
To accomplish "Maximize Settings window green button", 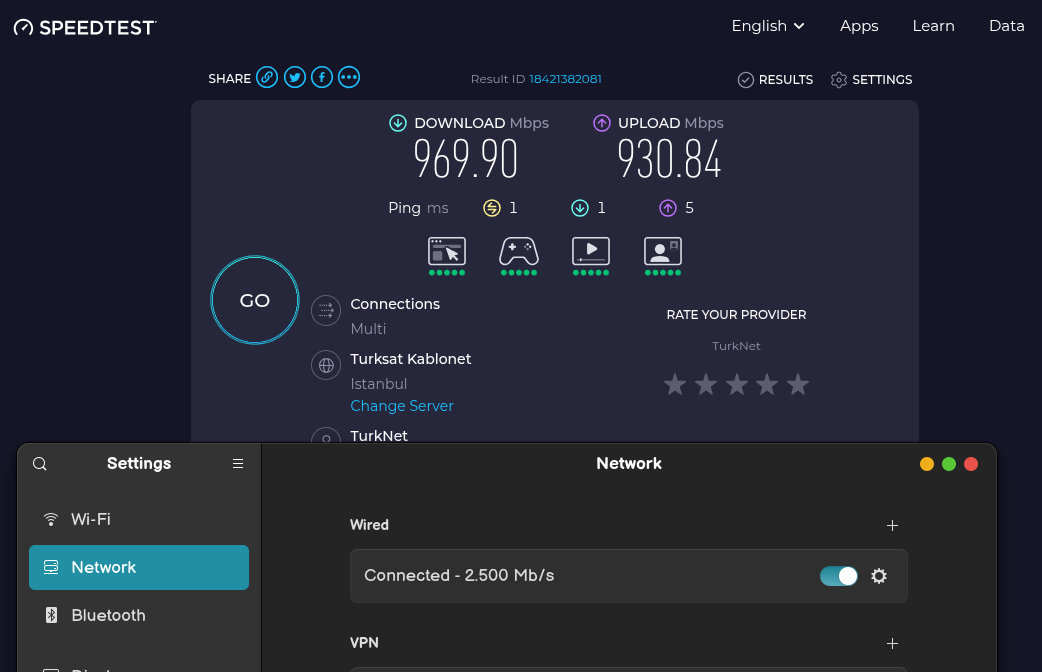I will pyautogui.click(x=949, y=464).
